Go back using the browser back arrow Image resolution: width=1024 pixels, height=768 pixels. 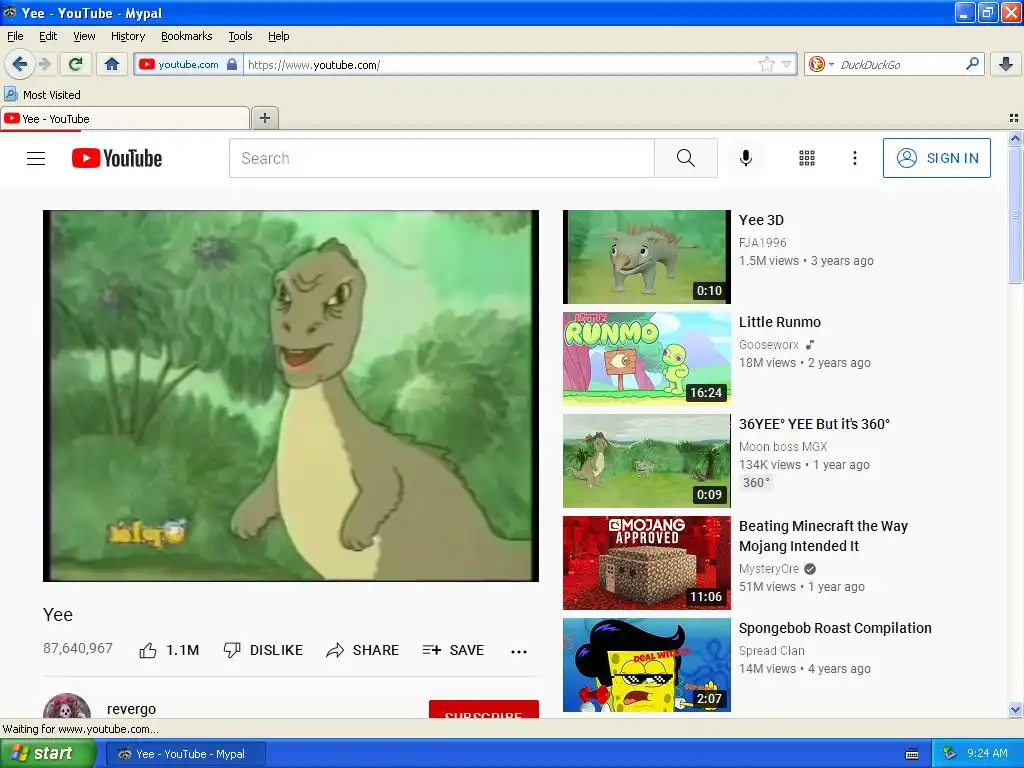(20, 64)
